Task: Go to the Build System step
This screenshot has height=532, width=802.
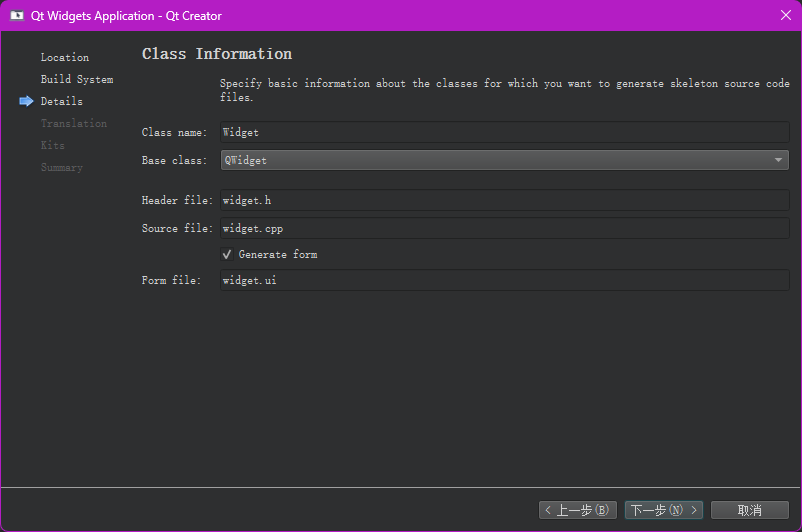Action: (77, 80)
